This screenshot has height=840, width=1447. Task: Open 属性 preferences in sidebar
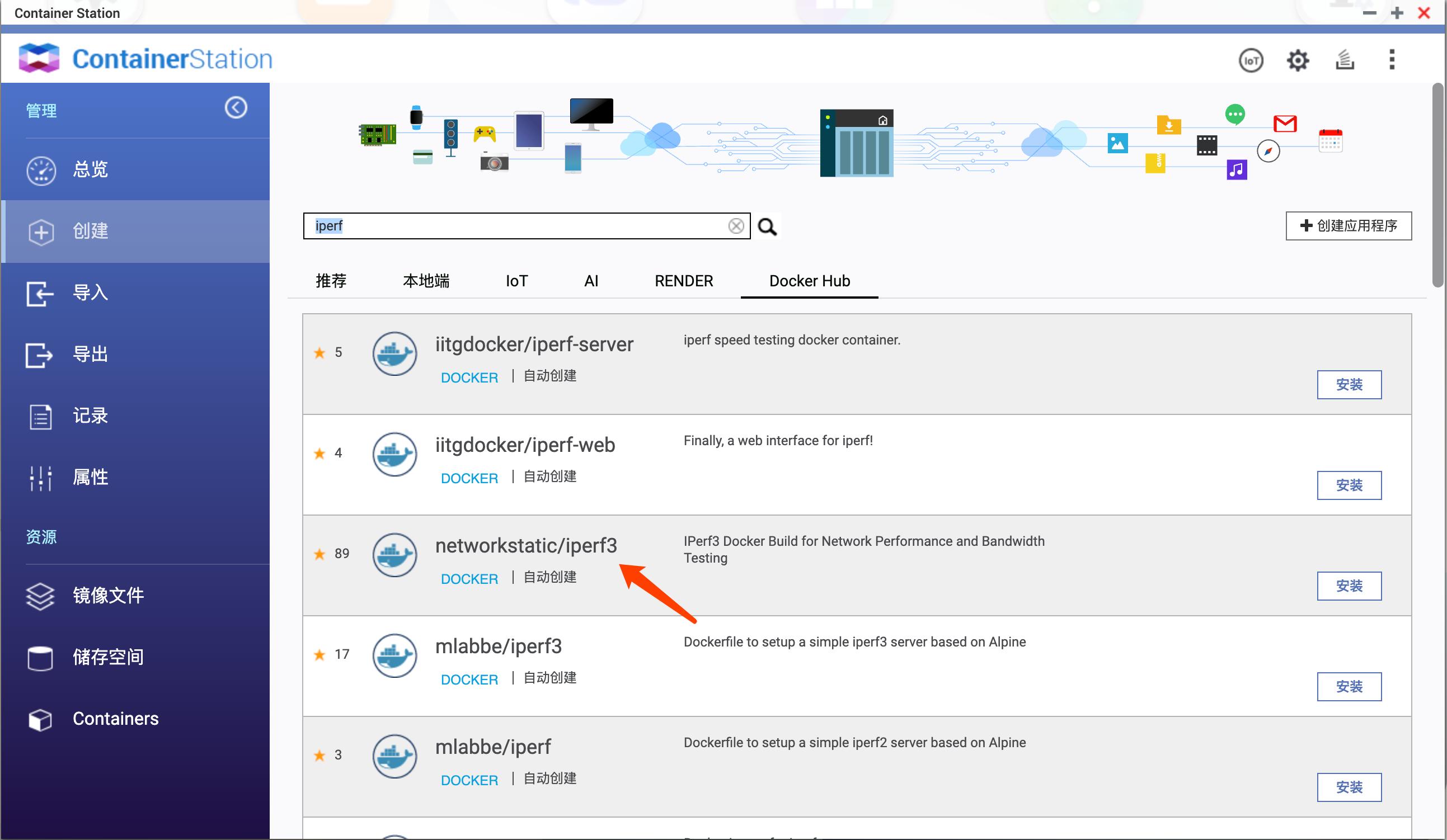pos(90,477)
